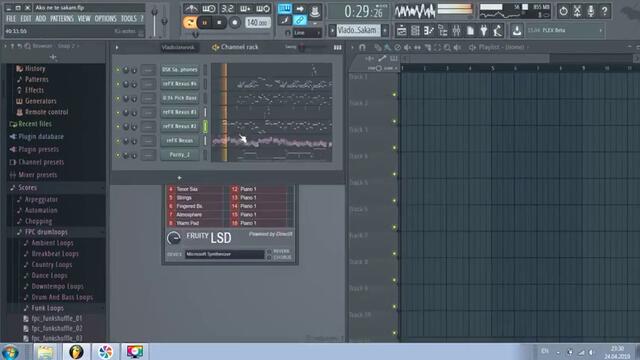Click the download/content library icon
The height and width of the screenshot is (360, 640).
click(517, 30)
